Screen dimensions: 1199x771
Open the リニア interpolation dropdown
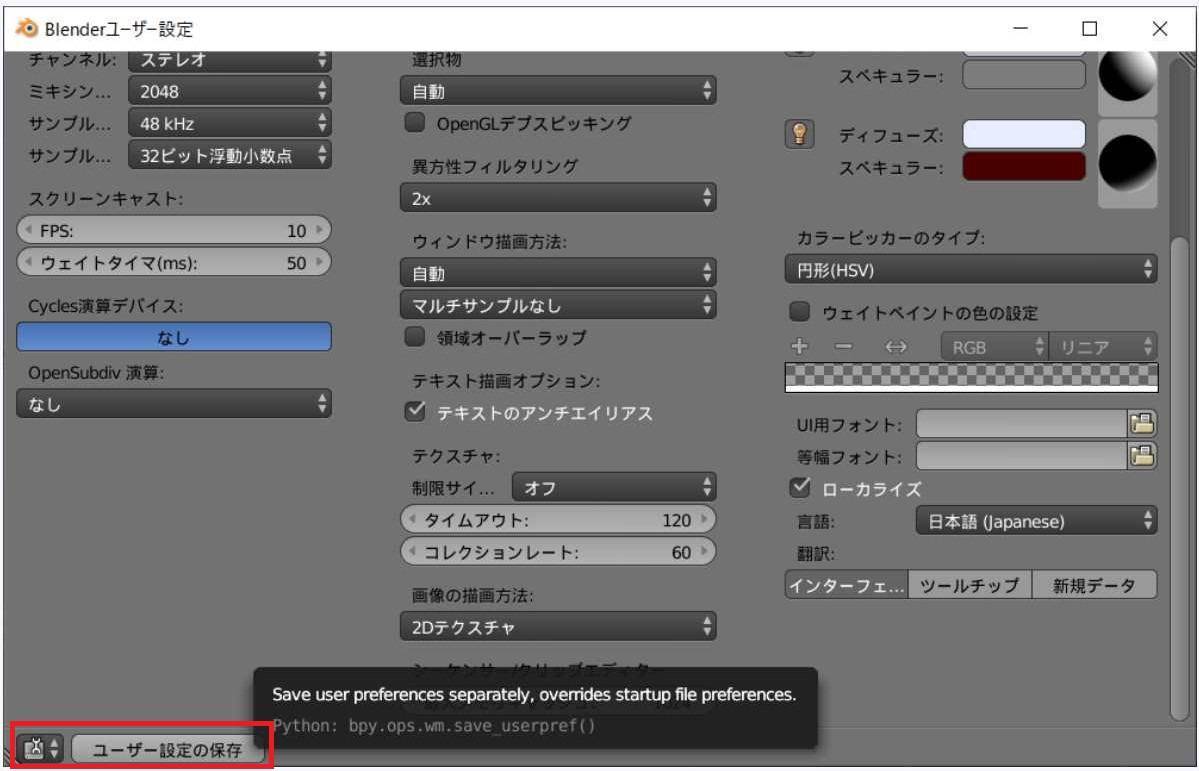point(1102,346)
